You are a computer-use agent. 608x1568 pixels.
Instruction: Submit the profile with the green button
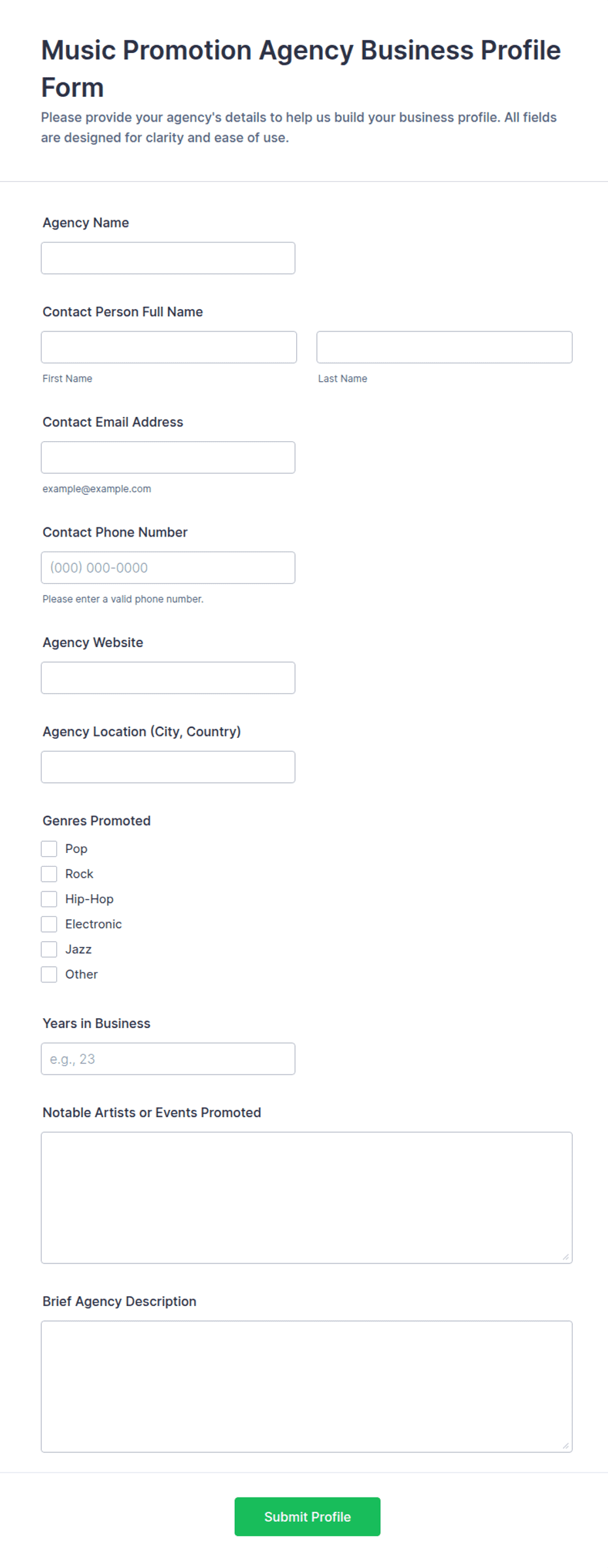(307, 1517)
